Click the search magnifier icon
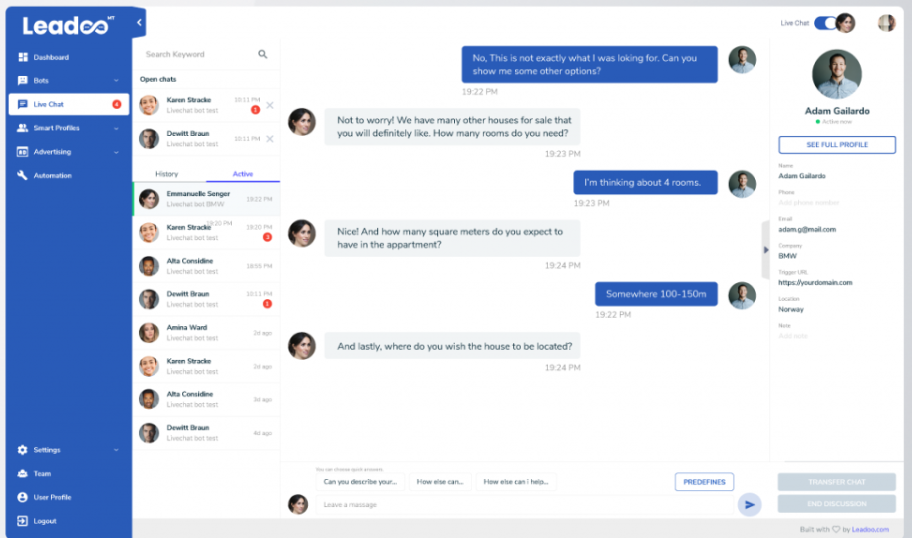Screen dimensions: 912x538 pyautogui.click(x=263, y=54)
